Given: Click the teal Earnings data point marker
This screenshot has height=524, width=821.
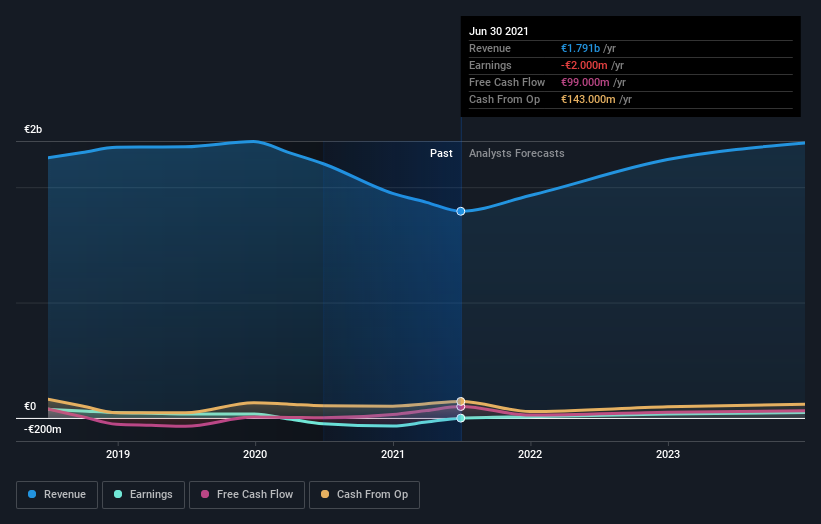Looking at the screenshot, I should pos(461,418).
